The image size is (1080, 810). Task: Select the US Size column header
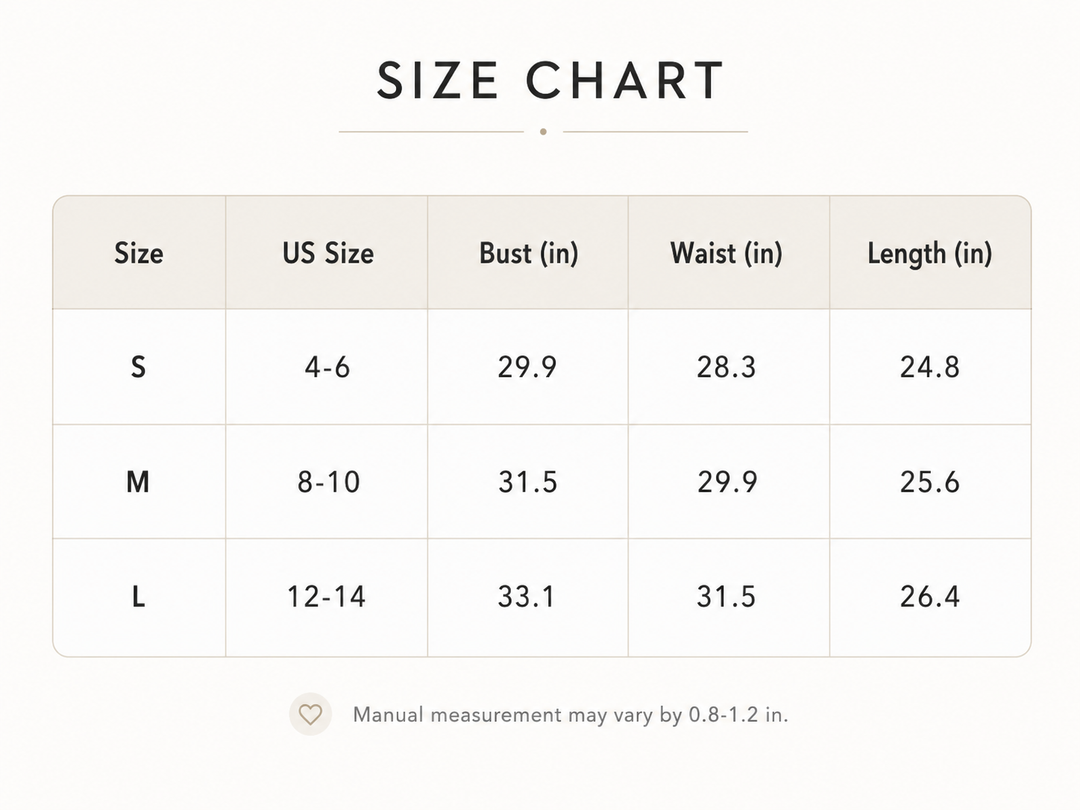point(328,253)
